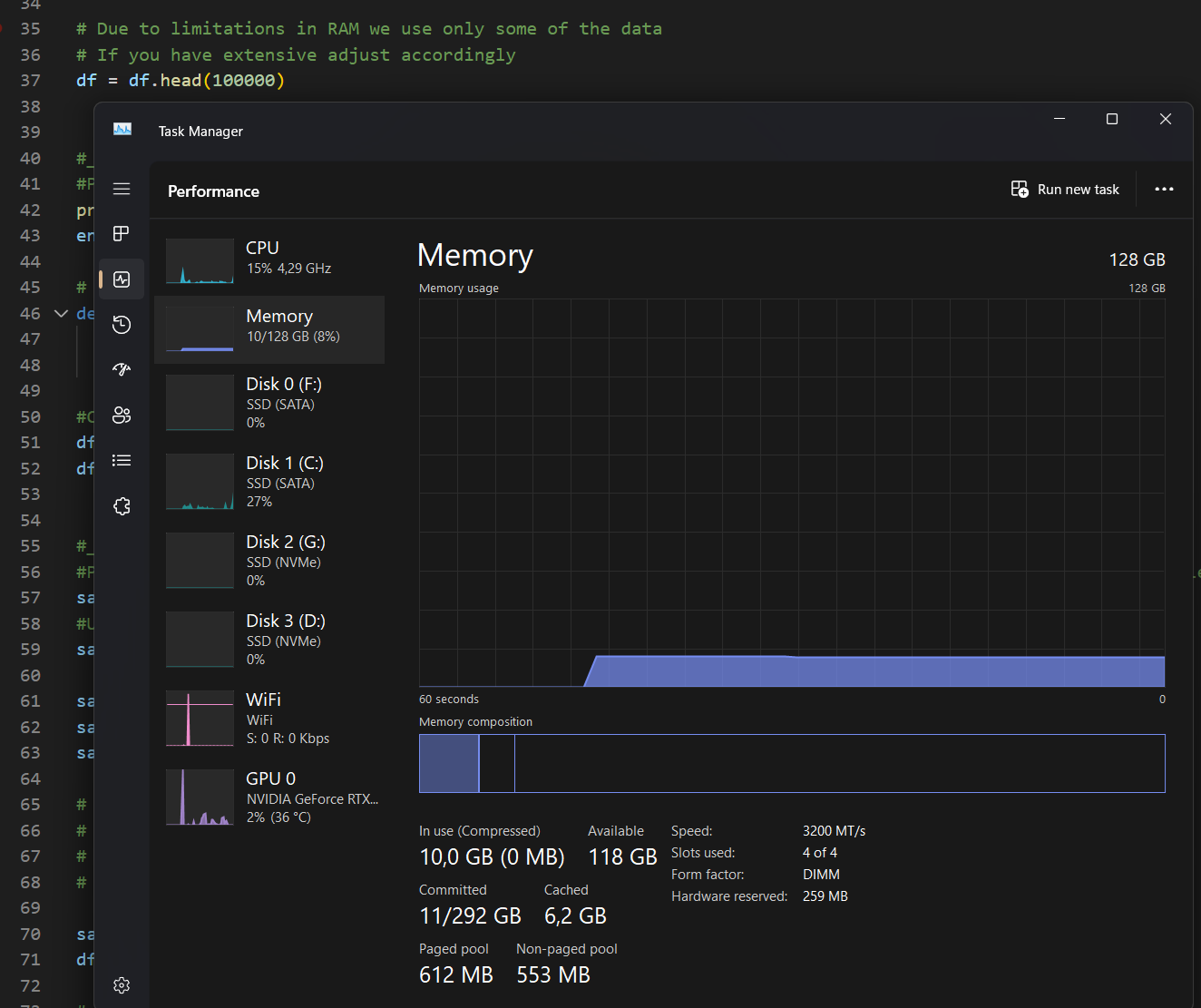Minimize the Task Manager window
The image size is (1201, 1008).
point(1059,119)
